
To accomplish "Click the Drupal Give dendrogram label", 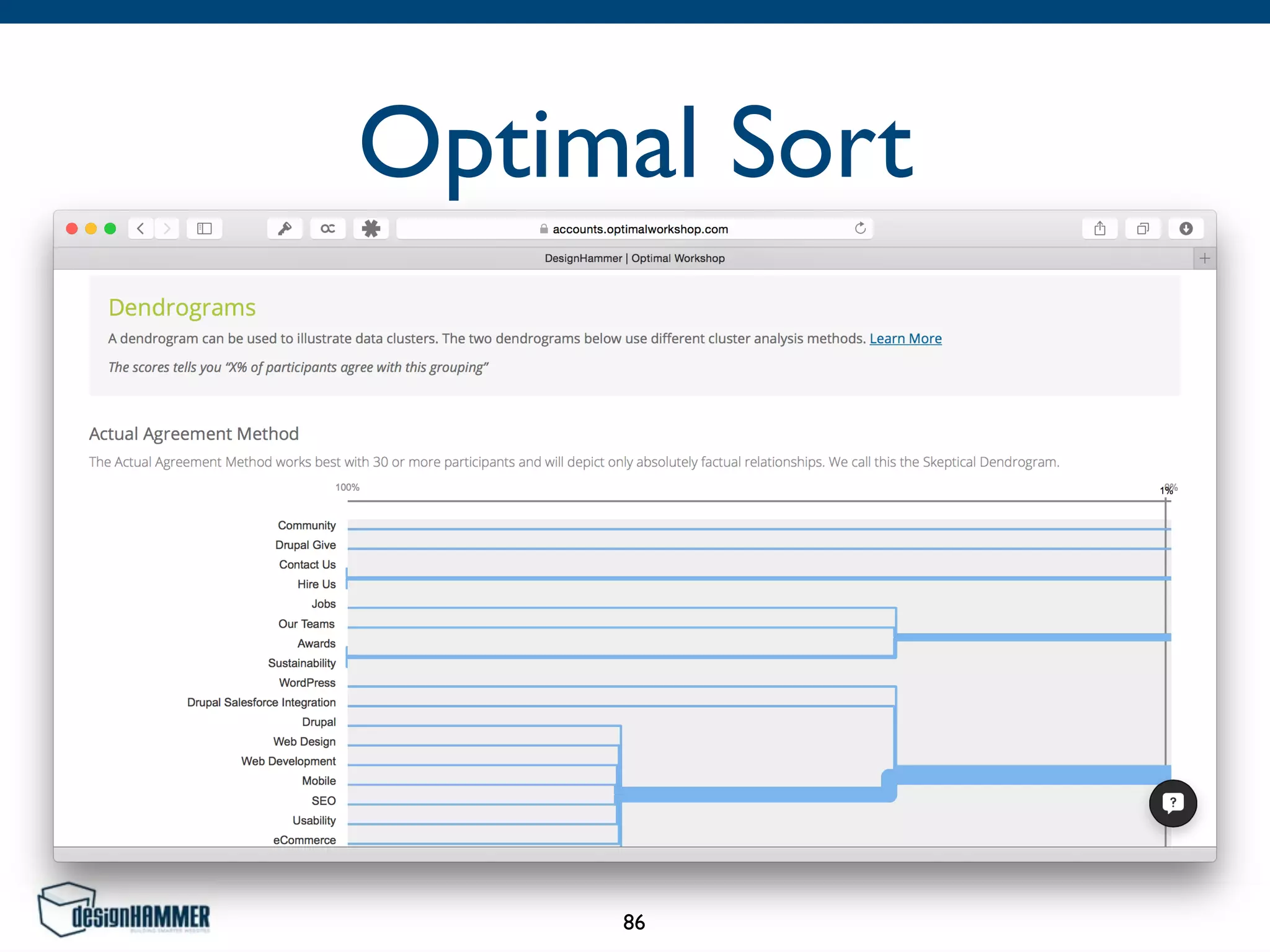I will click(x=305, y=545).
